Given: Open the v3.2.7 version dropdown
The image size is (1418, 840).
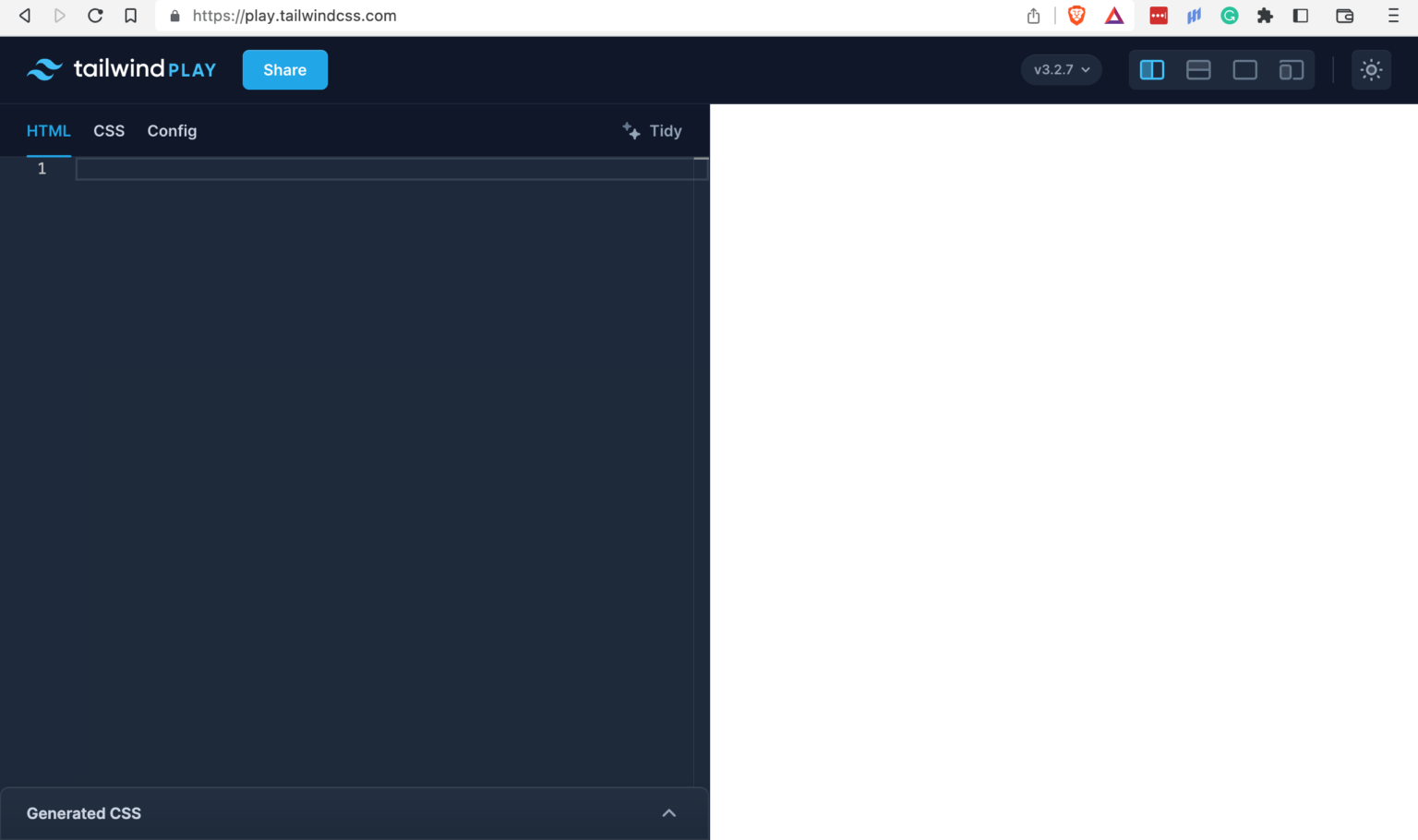Looking at the screenshot, I should (1061, 69).
